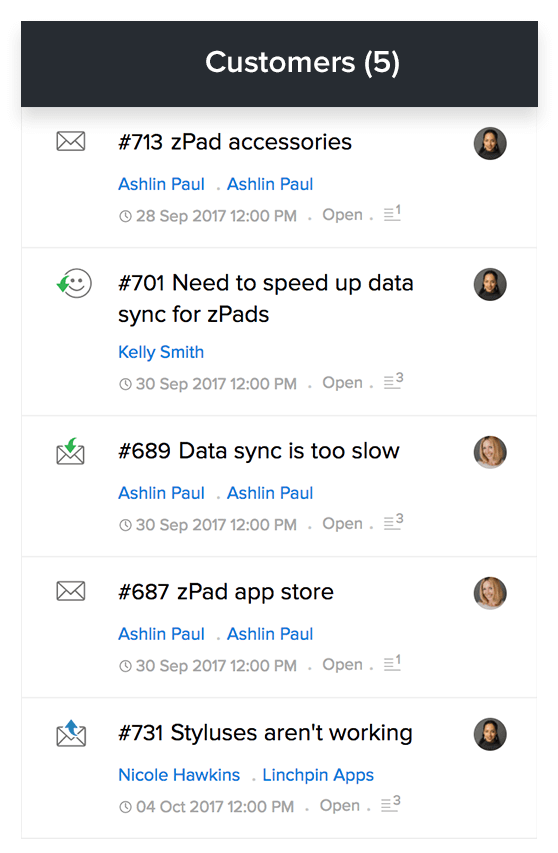Open contact Nicole Hawkins
The height and width of the screenshot is (853, 558).
[179, 775]
